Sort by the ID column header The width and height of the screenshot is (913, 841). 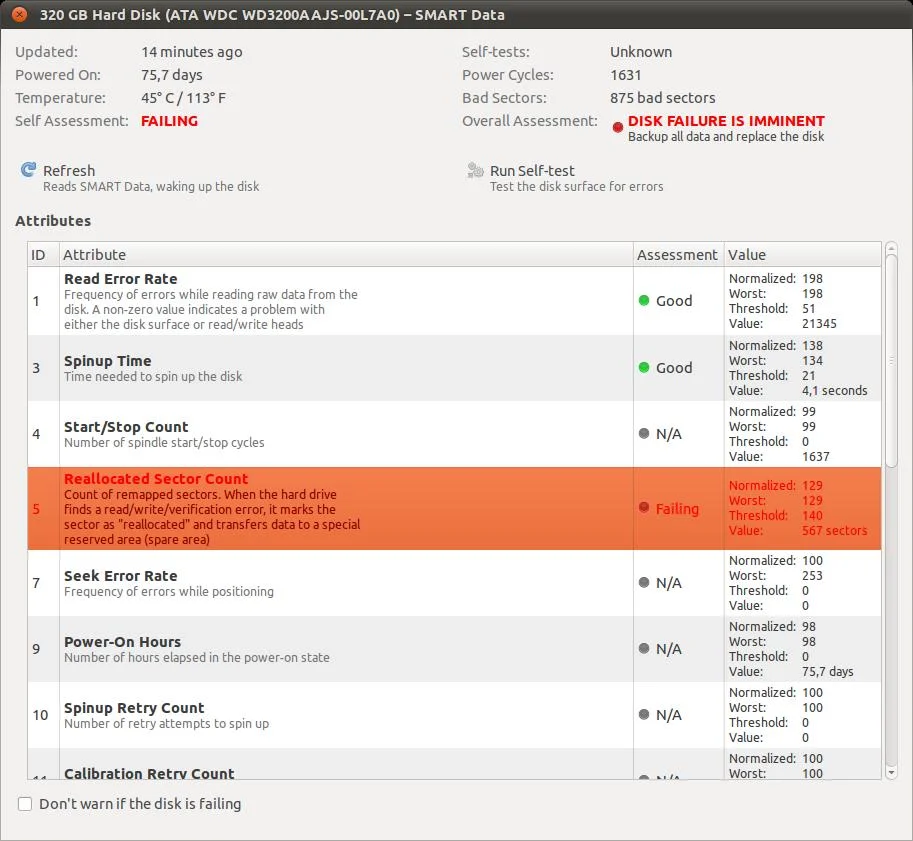click(43, 255)
